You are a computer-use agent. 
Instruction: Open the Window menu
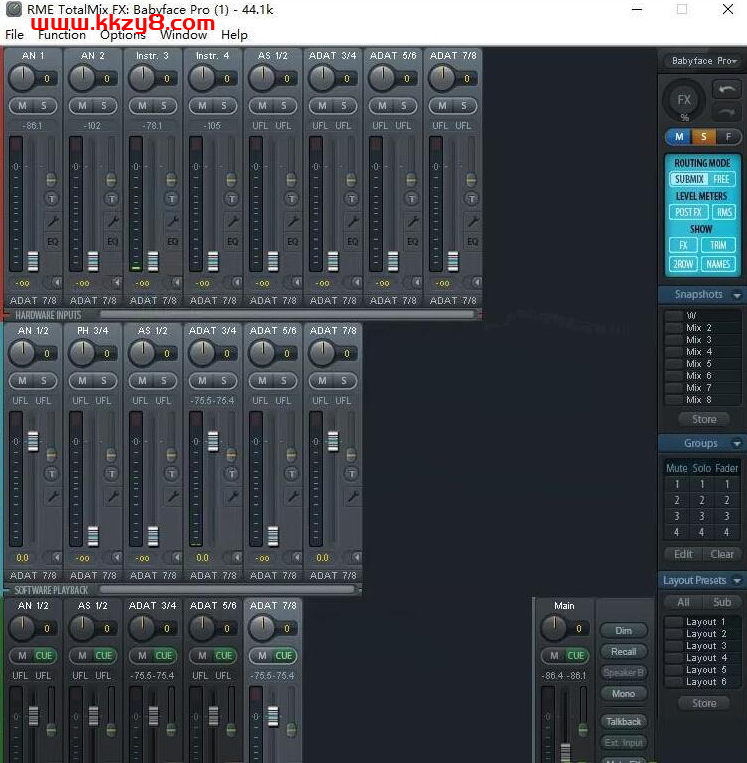184,35
